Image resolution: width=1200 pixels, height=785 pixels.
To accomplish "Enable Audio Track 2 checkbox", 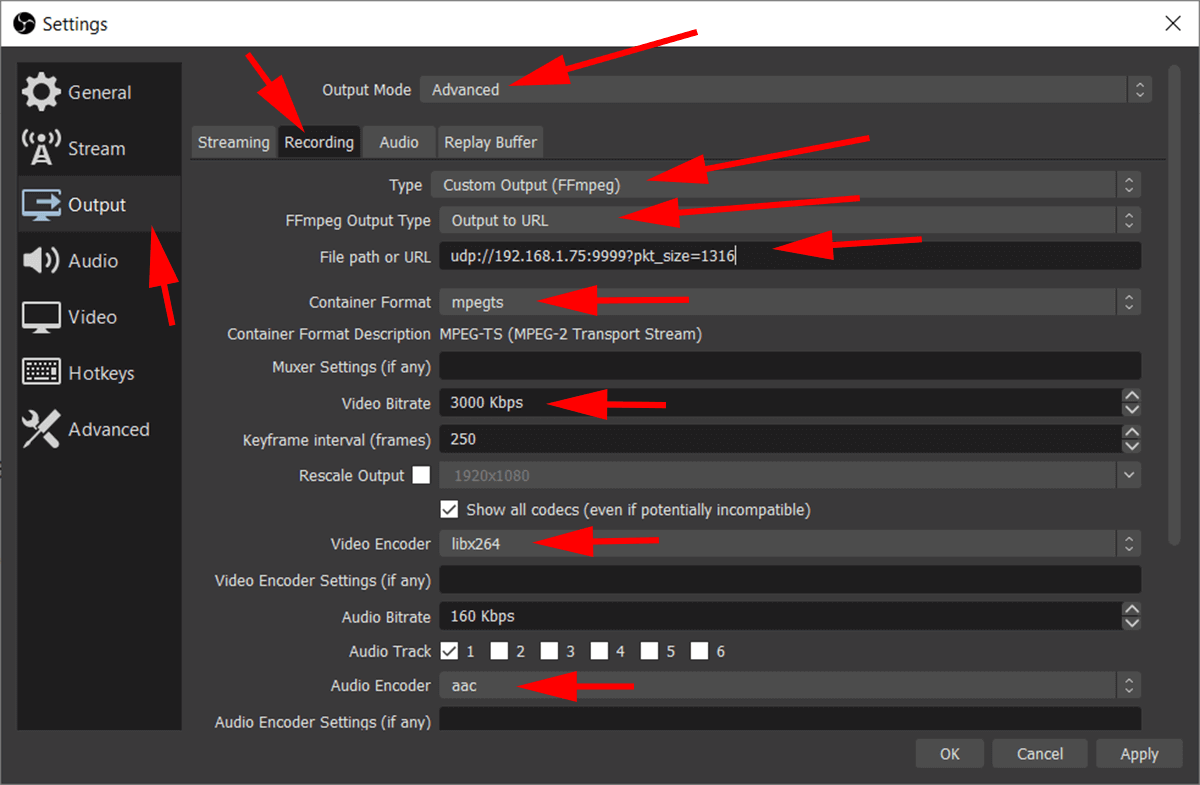I will (x=499, y=651).
